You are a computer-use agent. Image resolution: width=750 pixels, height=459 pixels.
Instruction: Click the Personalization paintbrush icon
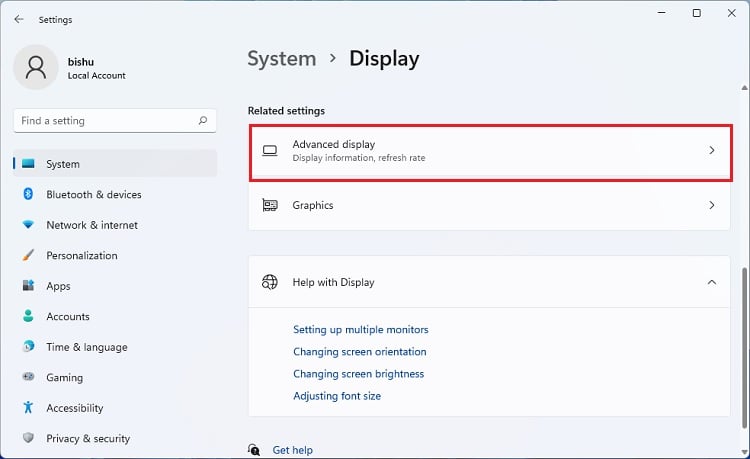[x=28, y=255]
